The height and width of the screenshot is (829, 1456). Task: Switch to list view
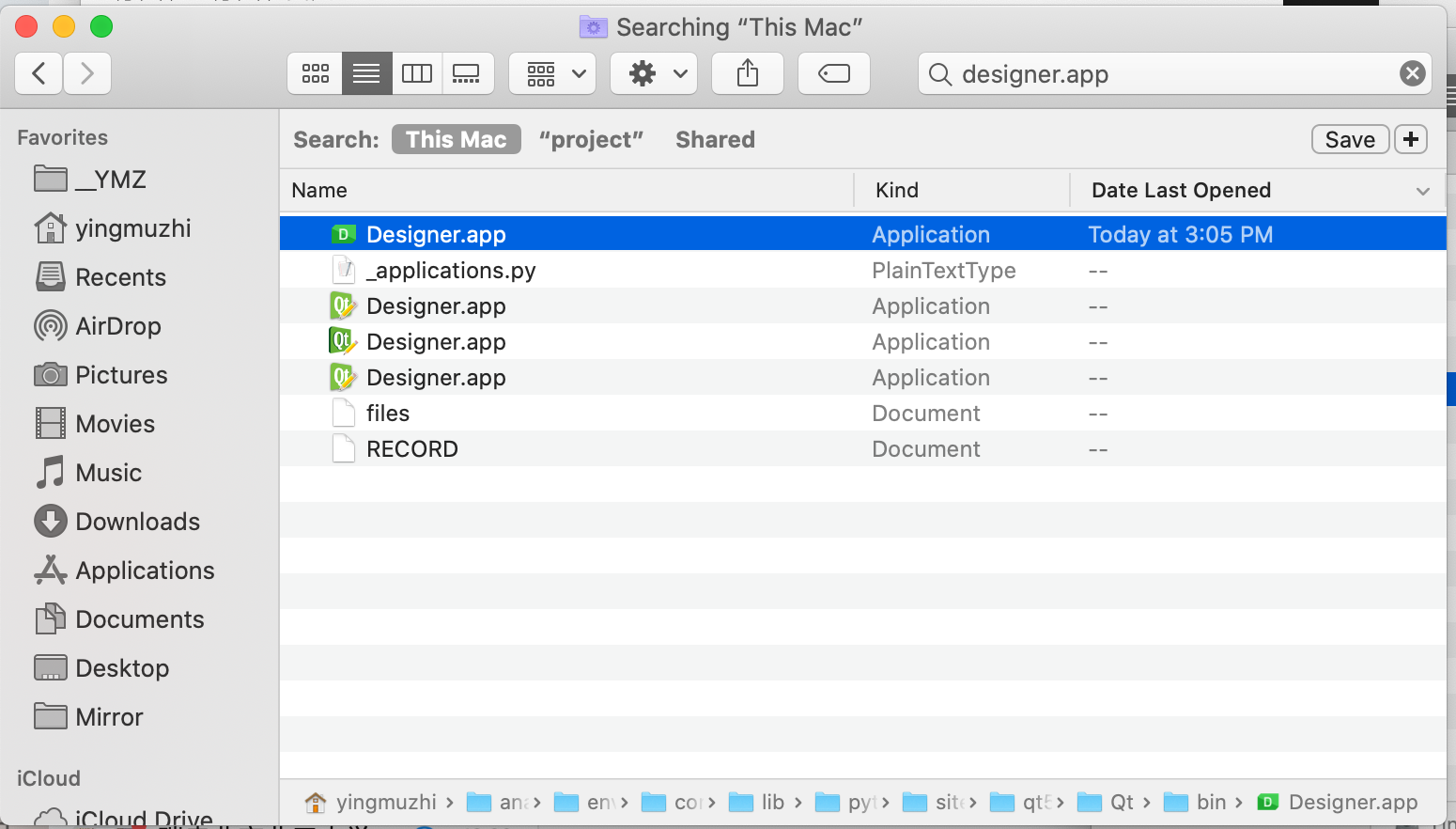coord(366,73)
